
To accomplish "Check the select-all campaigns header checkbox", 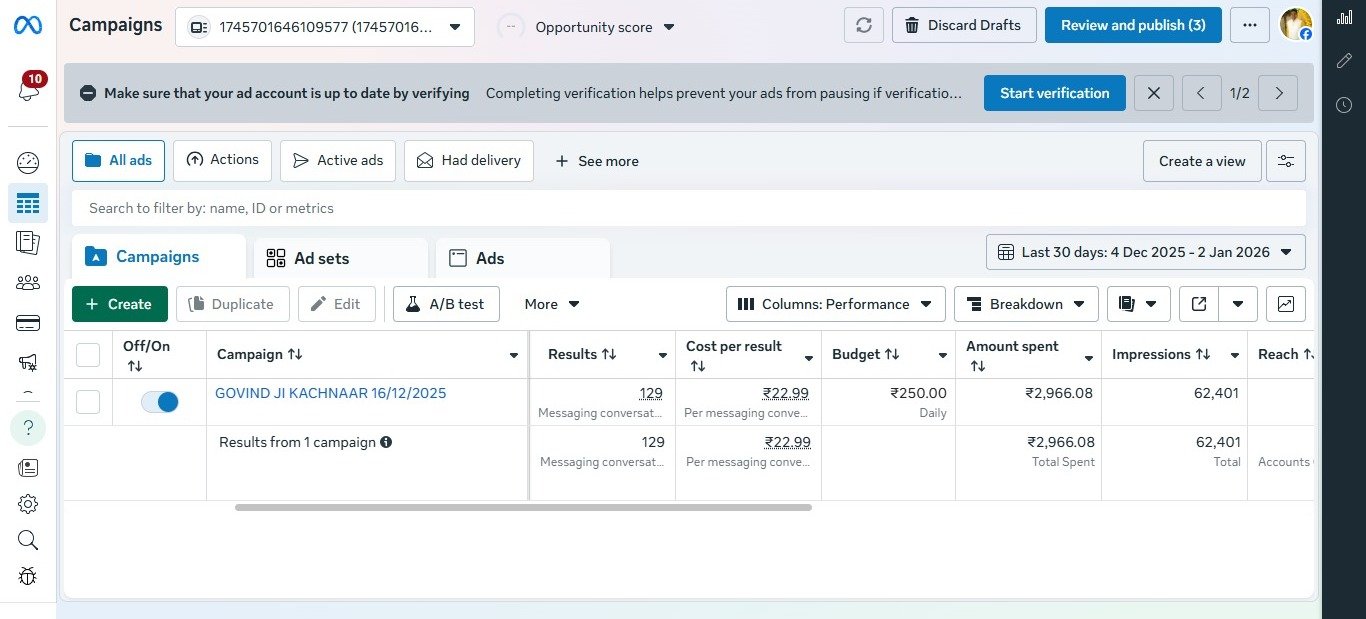I will click(88, 355).
